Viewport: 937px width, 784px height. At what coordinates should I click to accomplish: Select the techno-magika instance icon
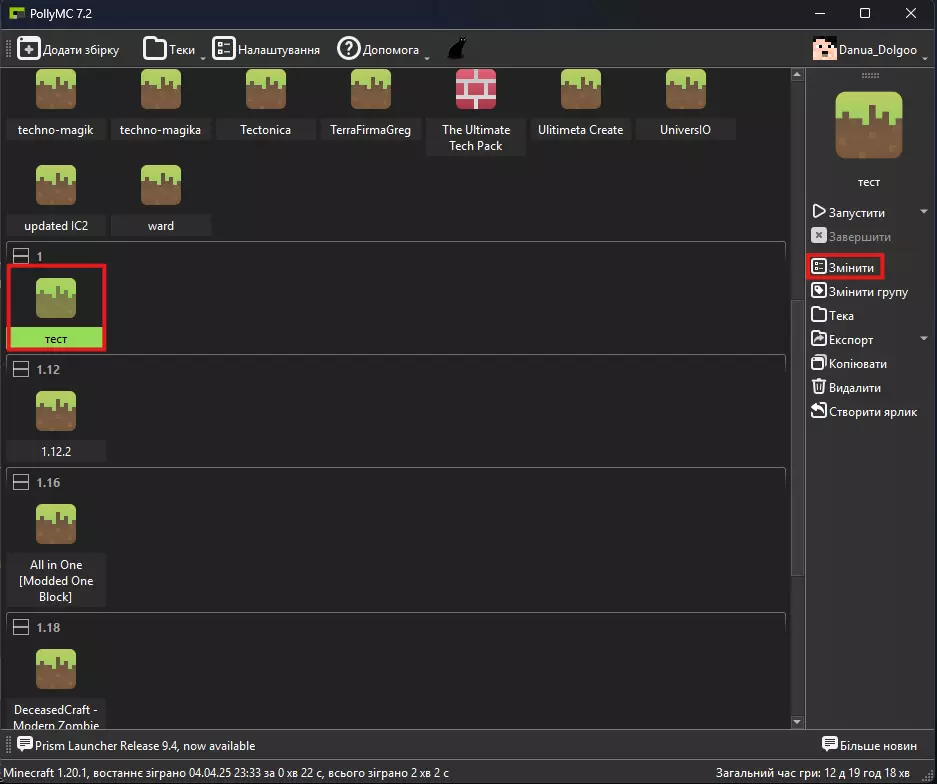(x=161, y=89)
